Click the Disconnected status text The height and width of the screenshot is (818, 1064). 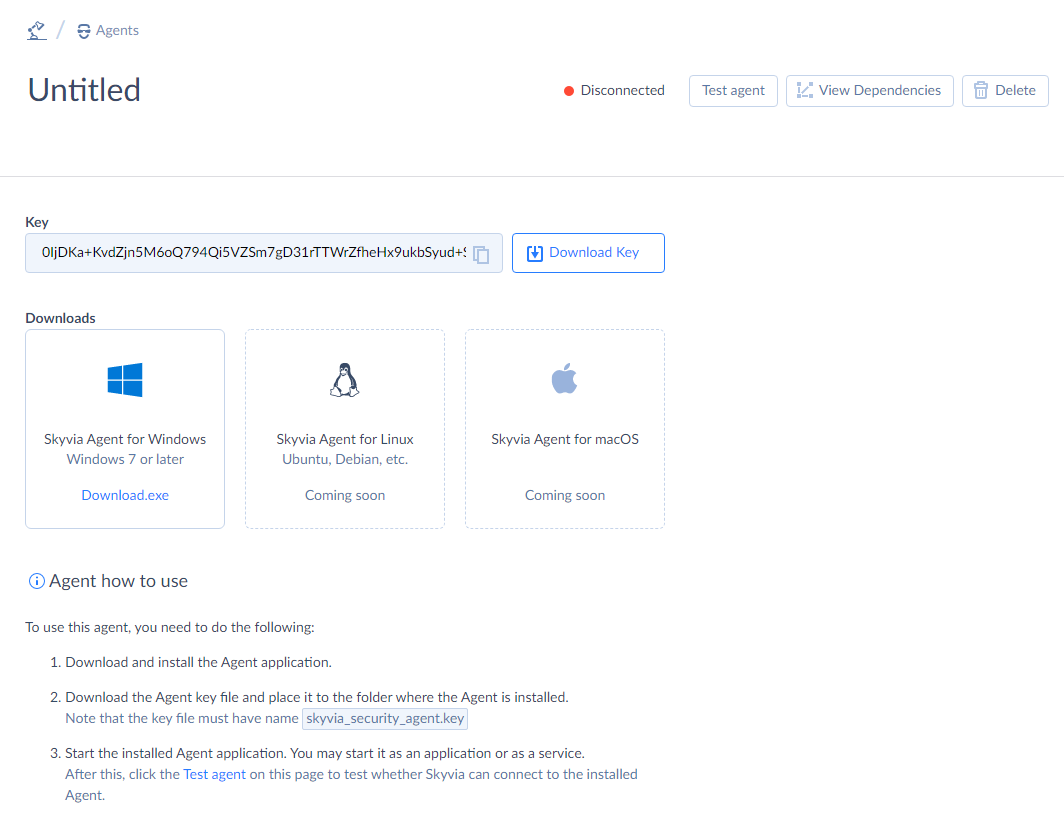(622, 91)
